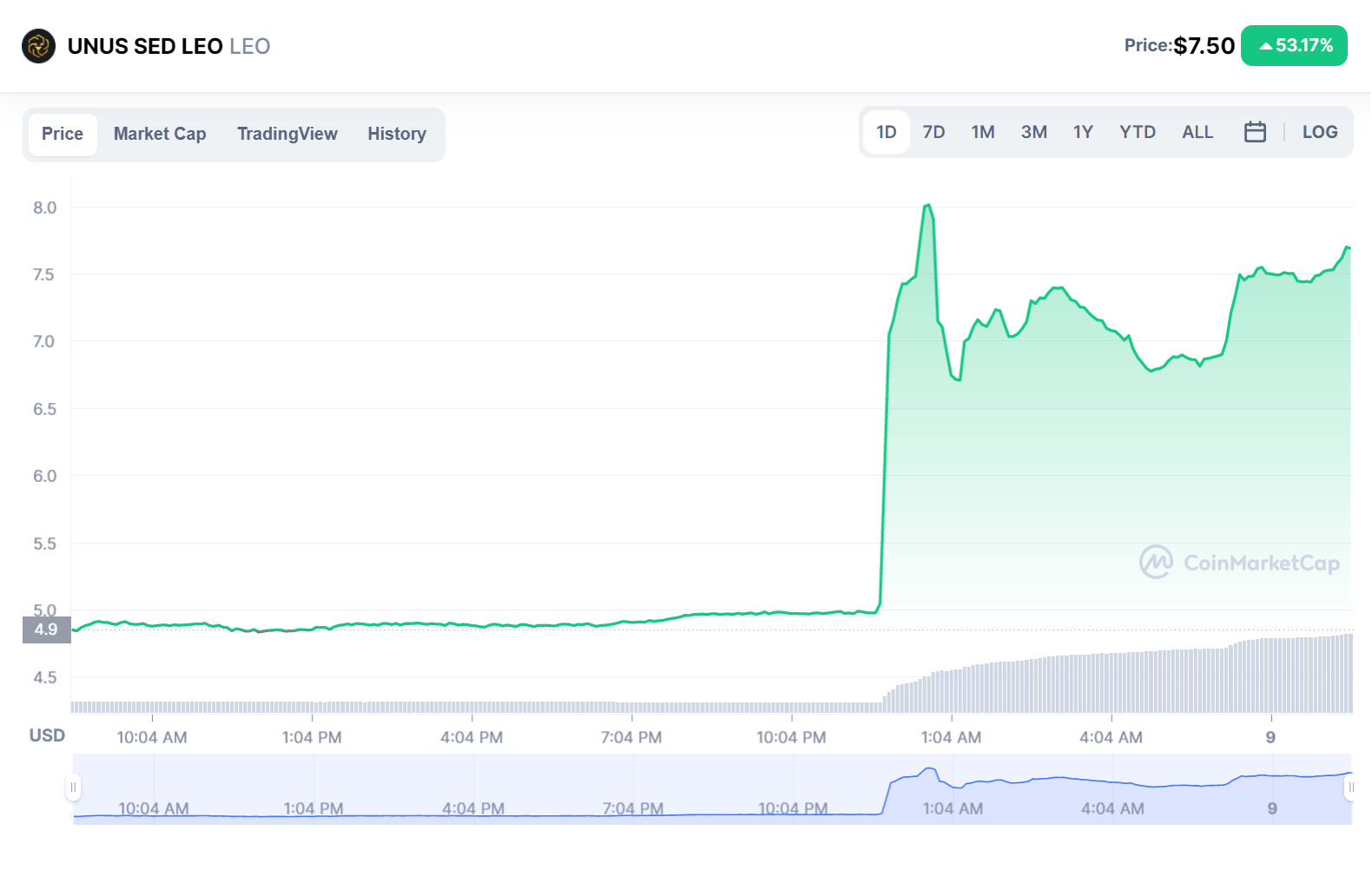Click the 4.9 opening price label

[x=46, y=629]
